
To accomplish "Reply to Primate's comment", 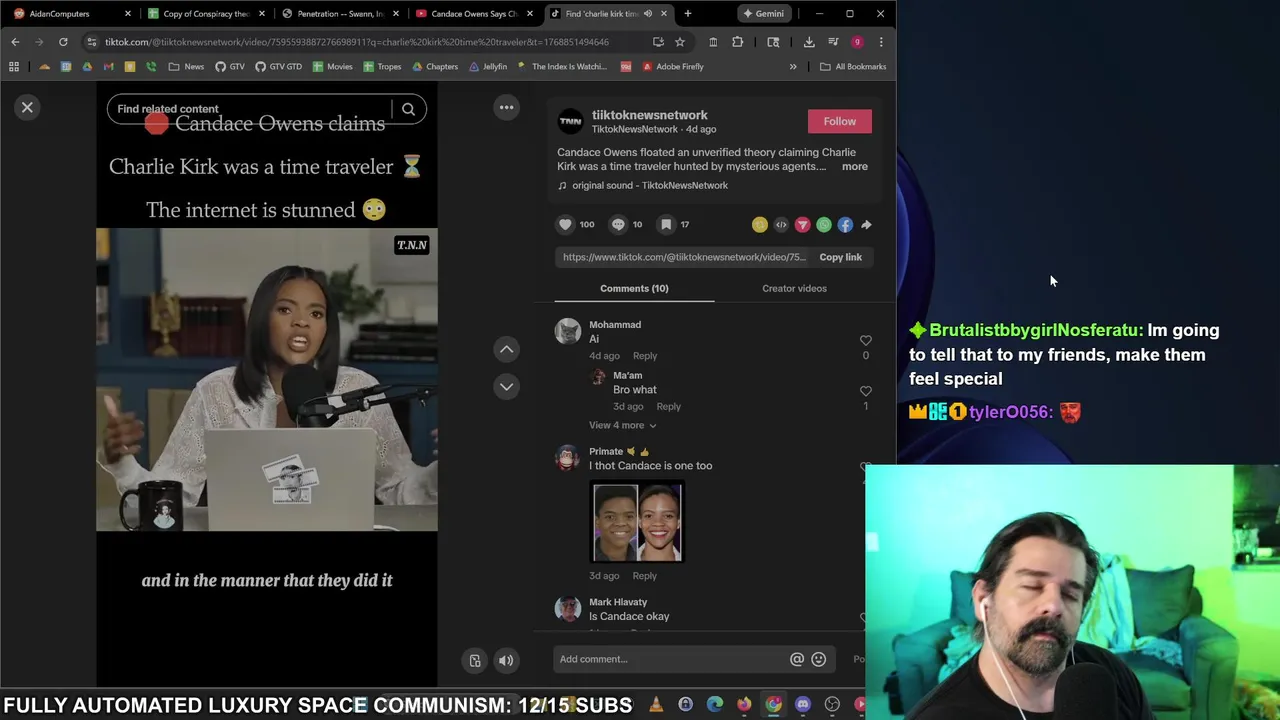I will (645, 576).
